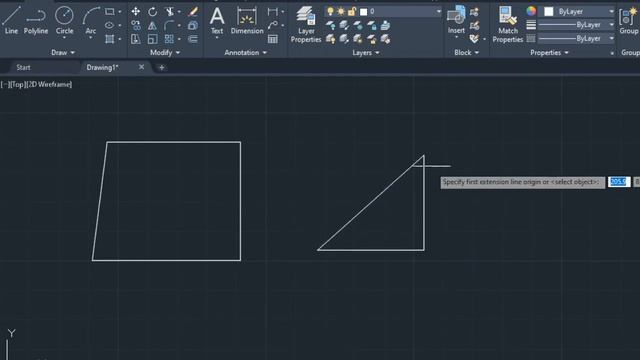Activate the Array tool

click(x=169, y=39)
